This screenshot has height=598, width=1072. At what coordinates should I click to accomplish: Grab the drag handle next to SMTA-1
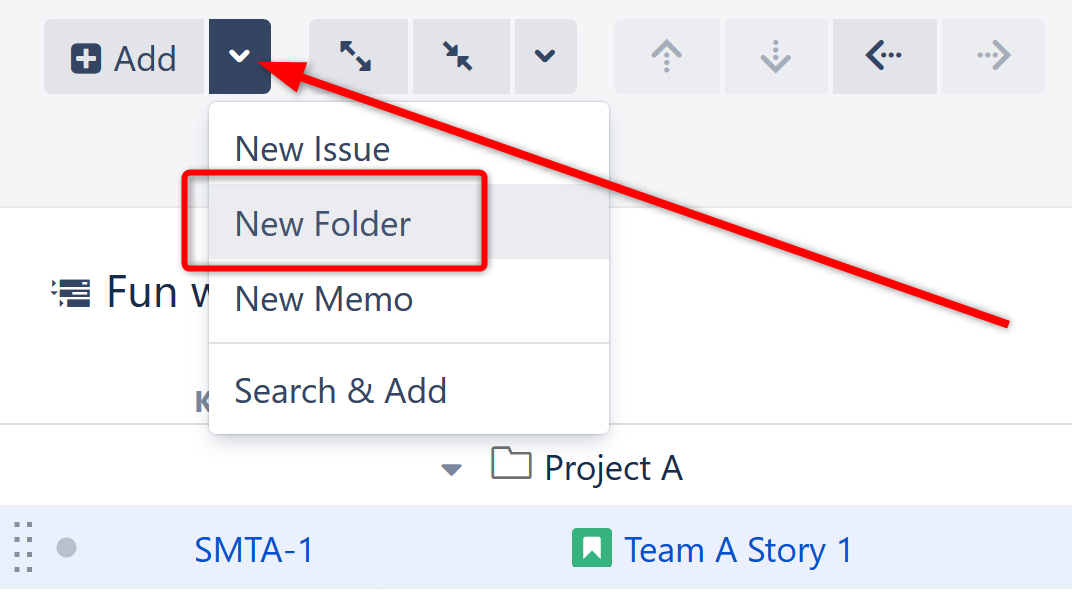pyautogui.click(x=22, y=548)
